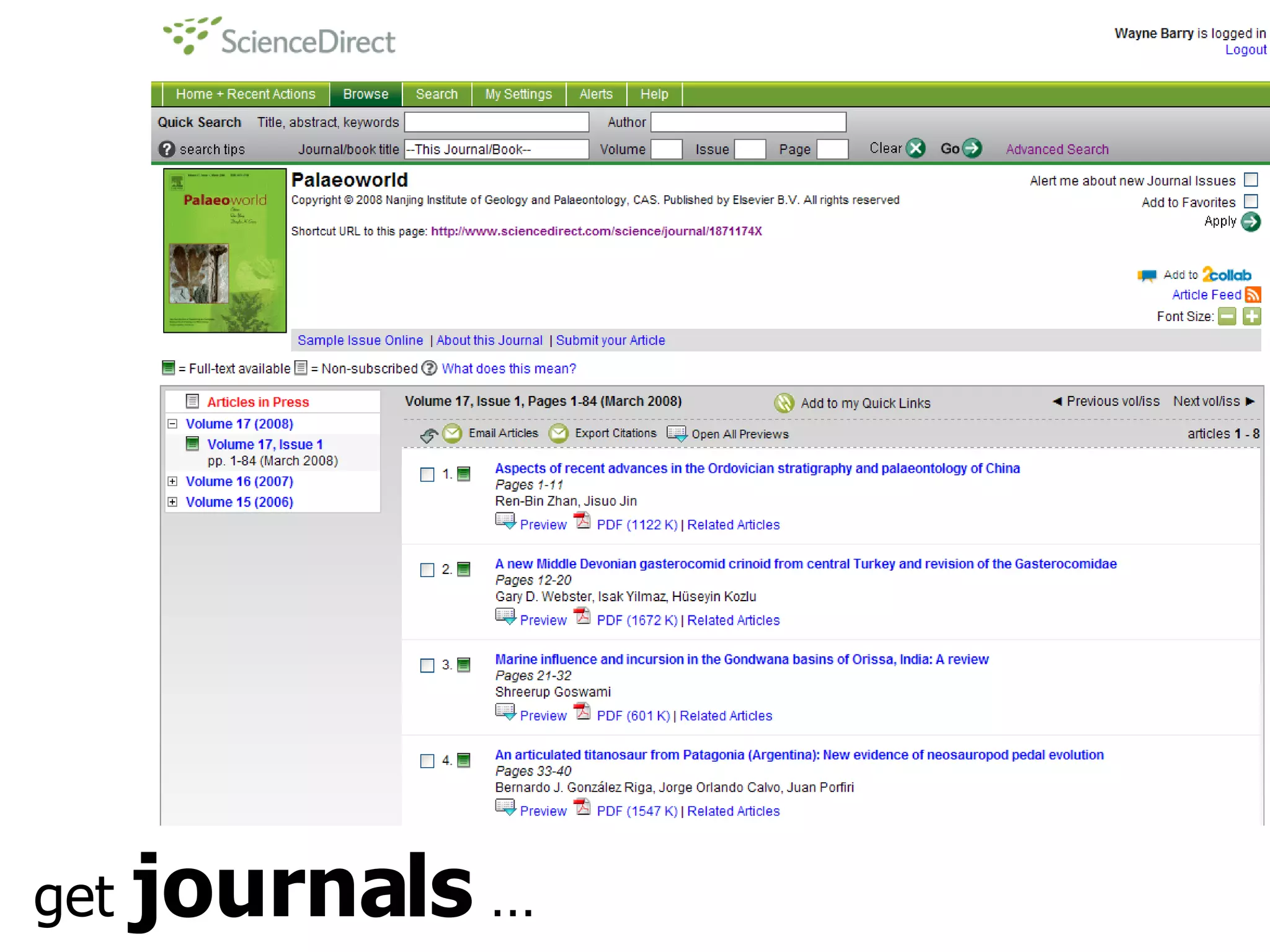1270x952 pixels.
Task: Select checkbox for article 2
Action: [427, 570]
